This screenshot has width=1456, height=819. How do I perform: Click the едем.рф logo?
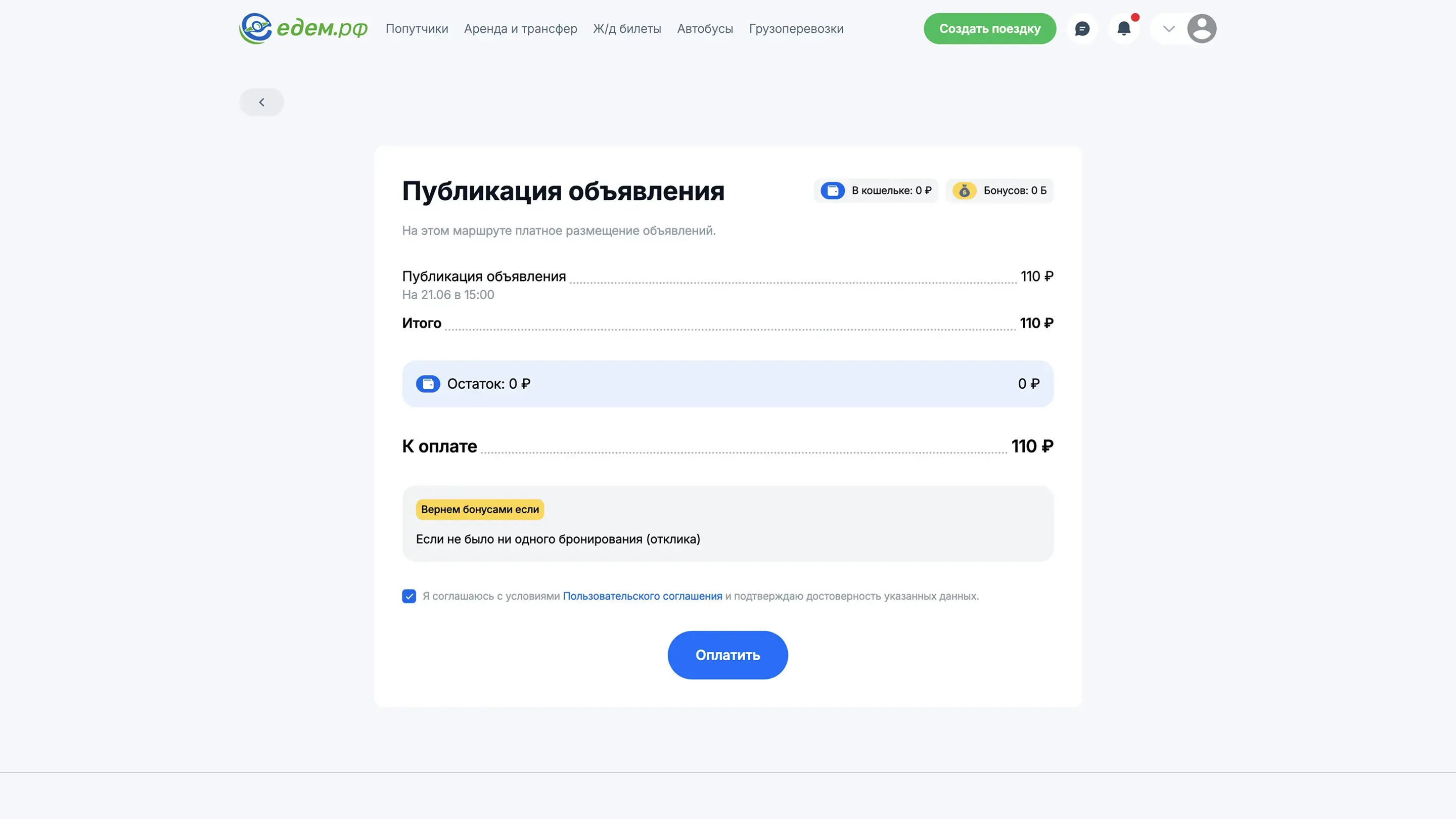303,28
